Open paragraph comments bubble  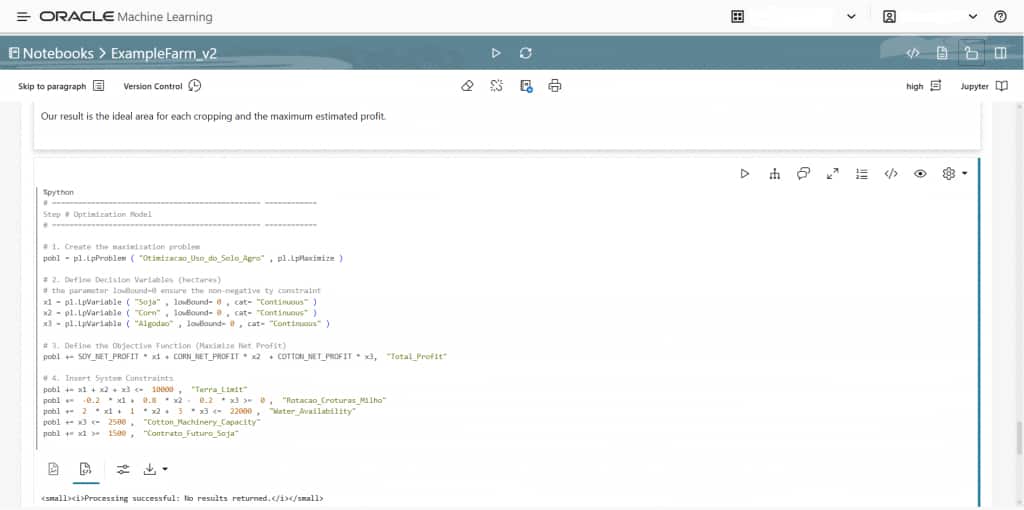click(x=803, y=174)
